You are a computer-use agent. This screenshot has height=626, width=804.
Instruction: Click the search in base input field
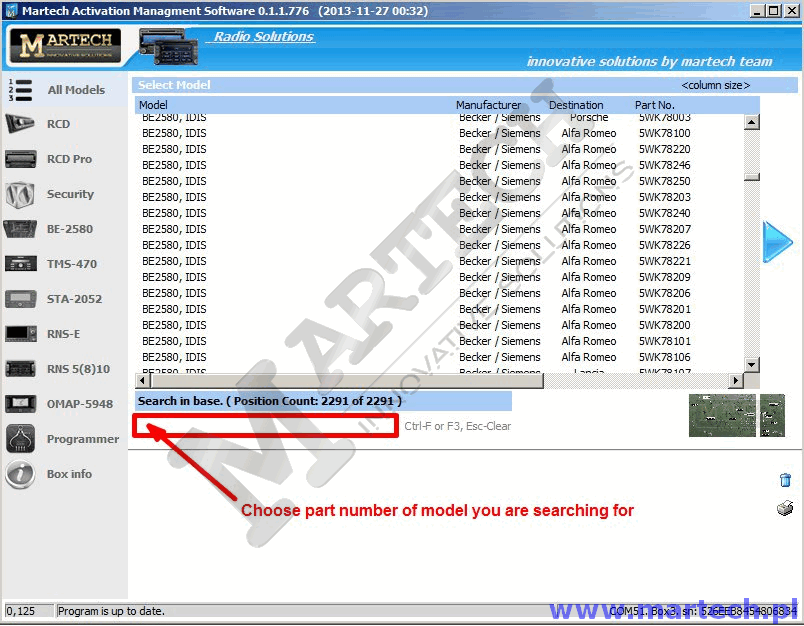[x=266, y=426]
